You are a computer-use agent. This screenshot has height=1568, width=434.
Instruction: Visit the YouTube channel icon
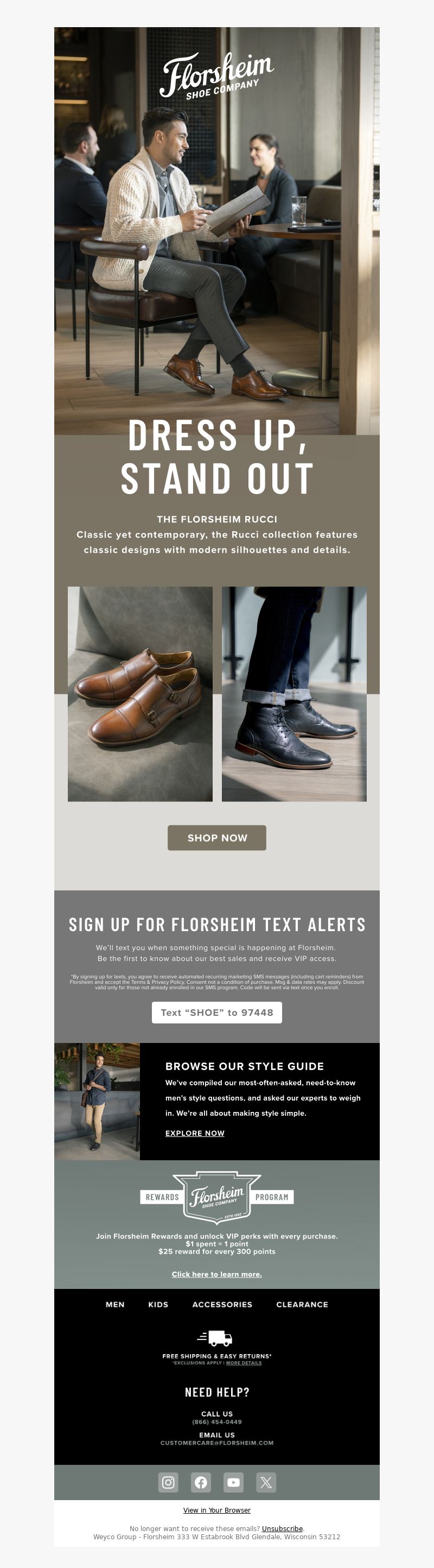click(233, 1482)
